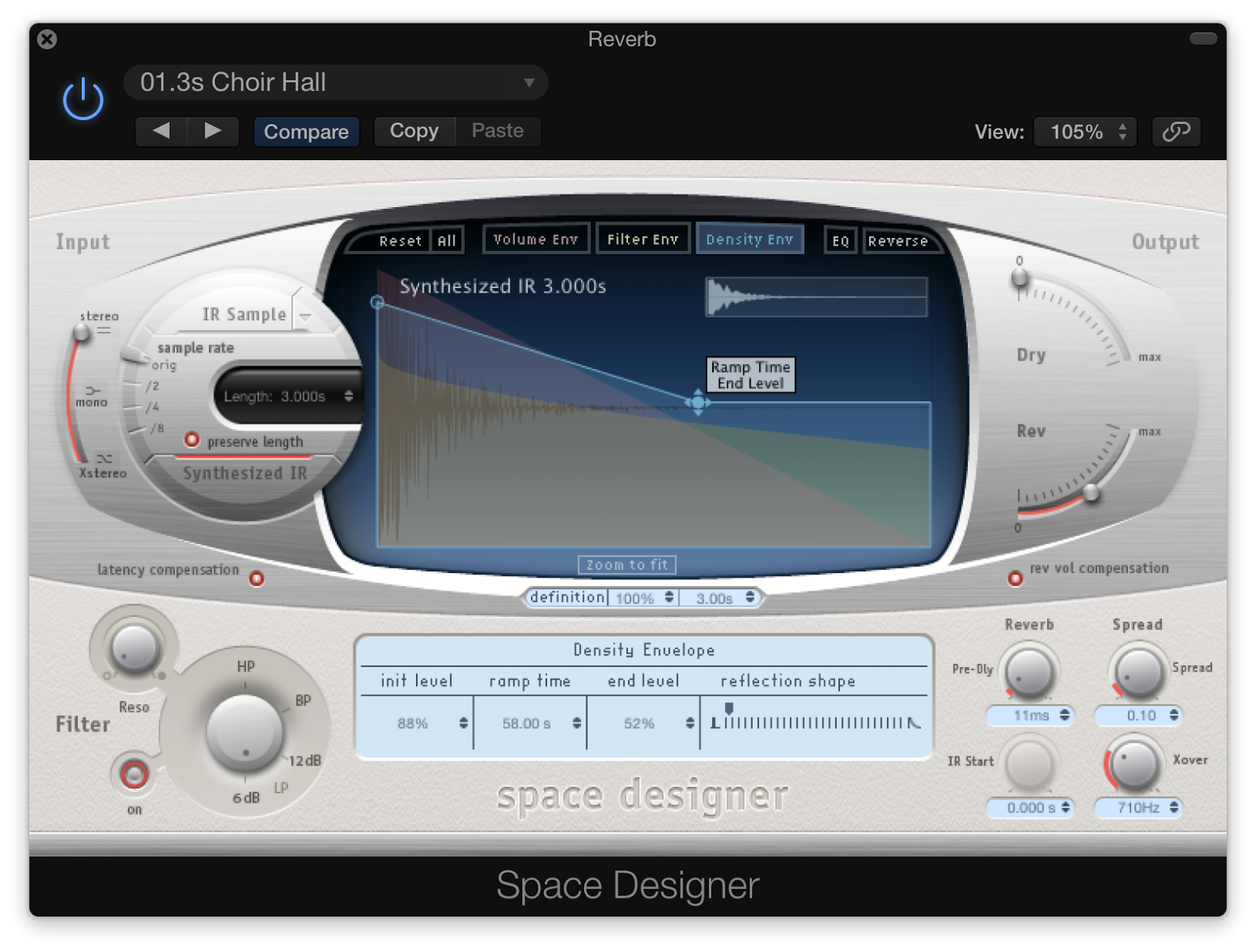Image resolution: width=1256 pixels, height=952 pixels.
Task: Toggle Compare mode
Action: (306, 131)
